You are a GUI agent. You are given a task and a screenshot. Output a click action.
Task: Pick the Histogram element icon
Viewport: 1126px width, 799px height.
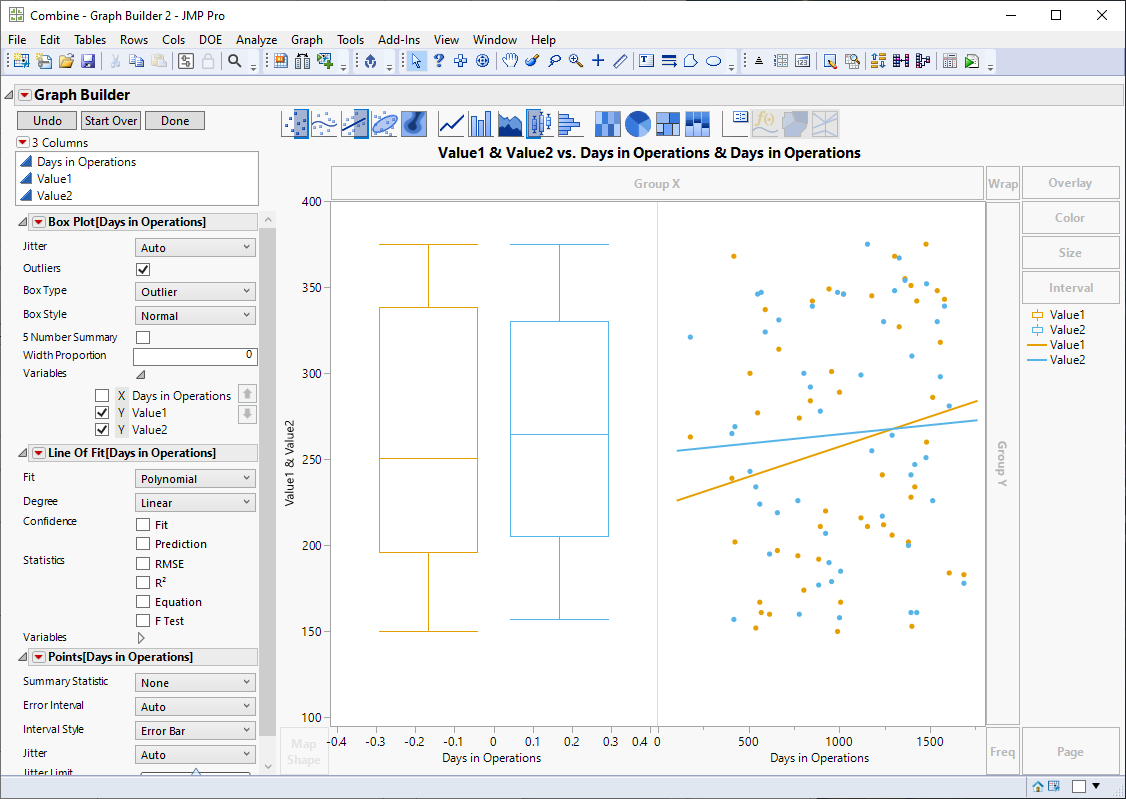click(x=570, y=124)
